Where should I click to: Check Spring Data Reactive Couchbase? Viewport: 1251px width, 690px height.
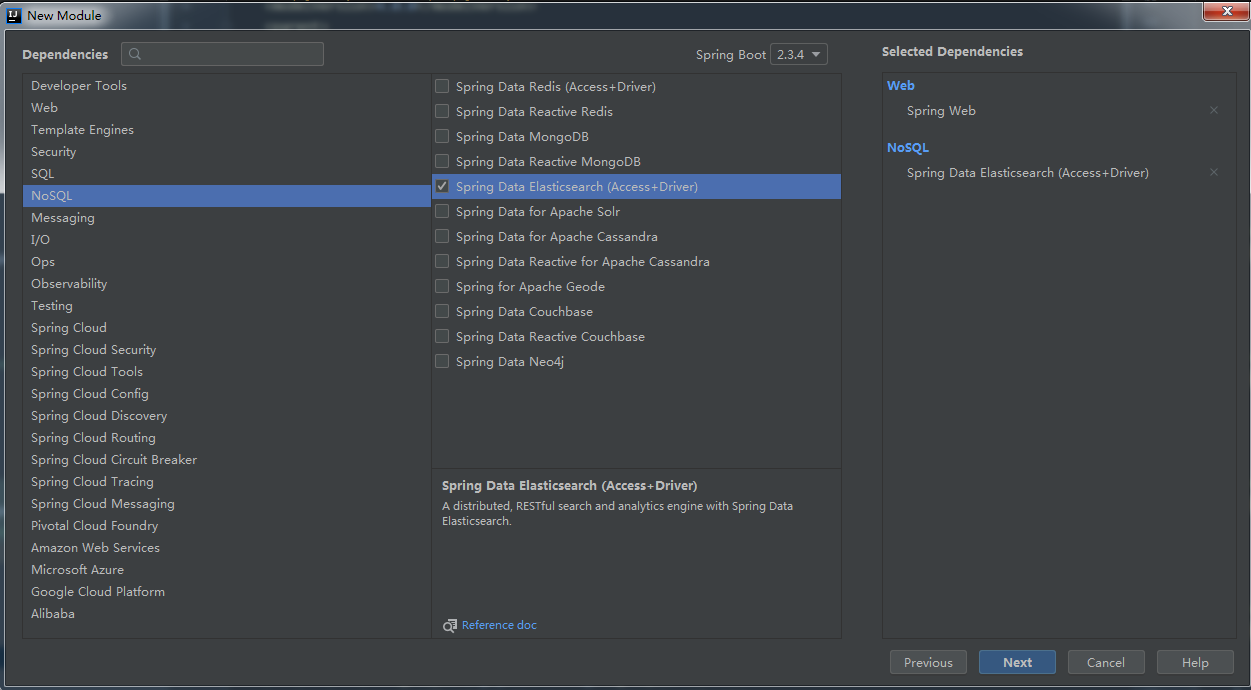click(x=442, y=337)
